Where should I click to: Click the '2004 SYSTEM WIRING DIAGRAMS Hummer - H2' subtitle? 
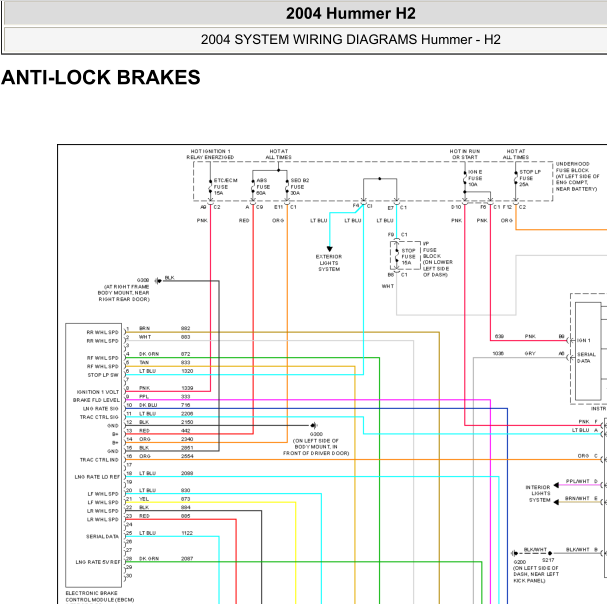pos(351,39)
